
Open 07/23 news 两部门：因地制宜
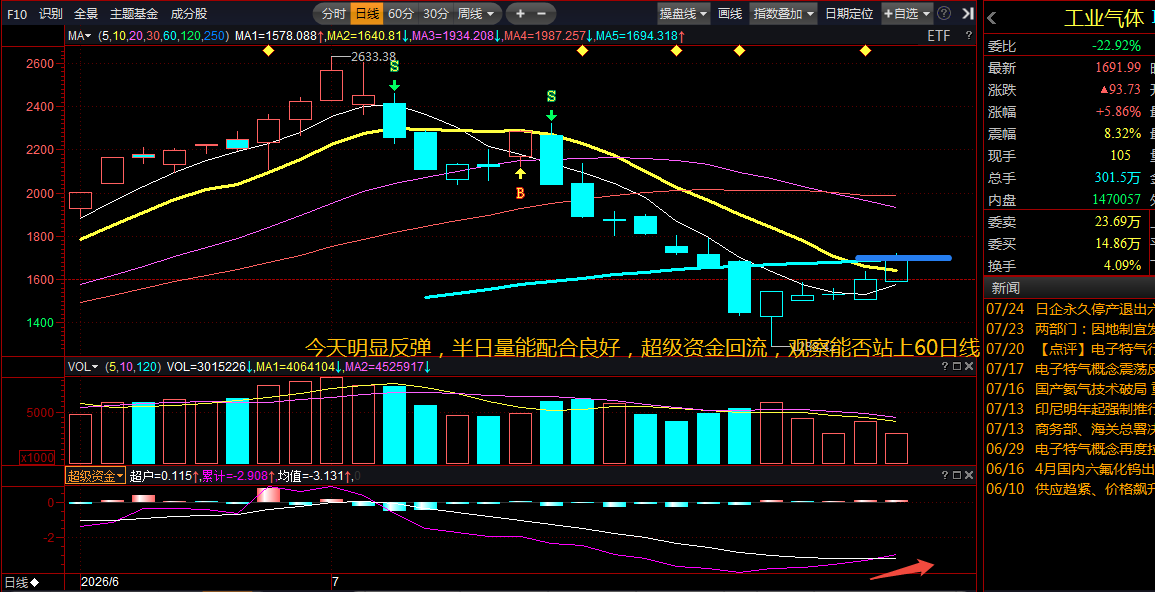(x=1070, y=328)
